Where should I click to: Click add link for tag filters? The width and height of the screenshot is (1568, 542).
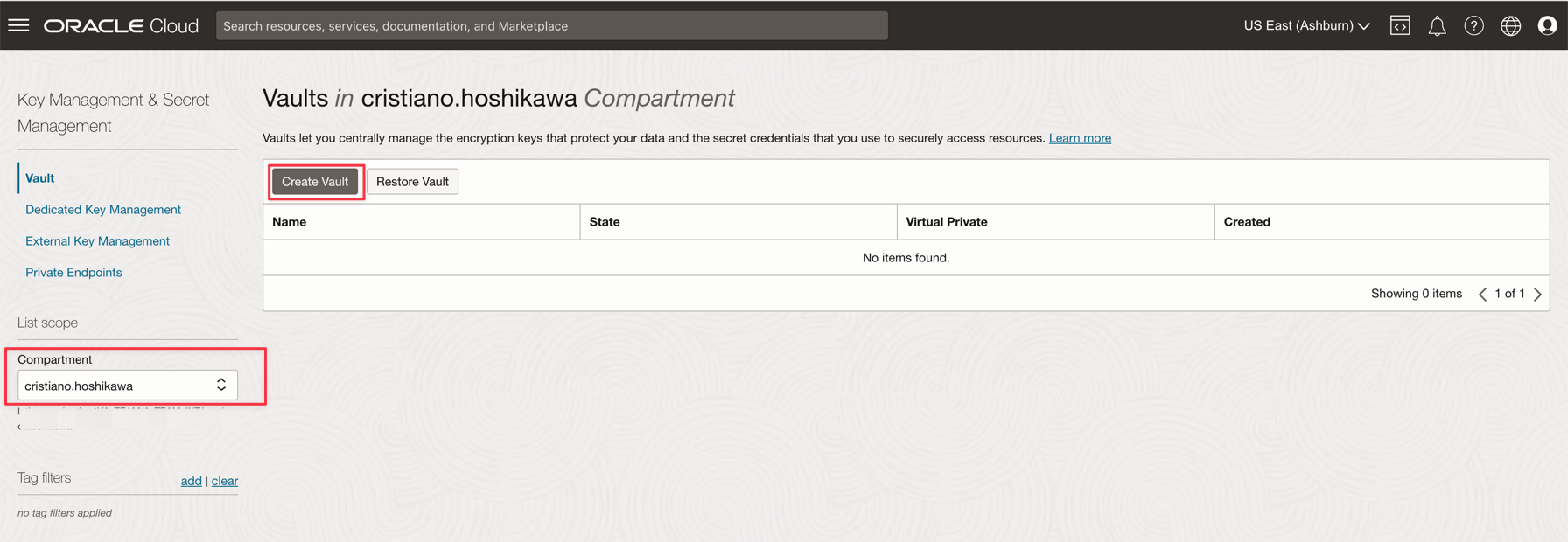(191, 481)
